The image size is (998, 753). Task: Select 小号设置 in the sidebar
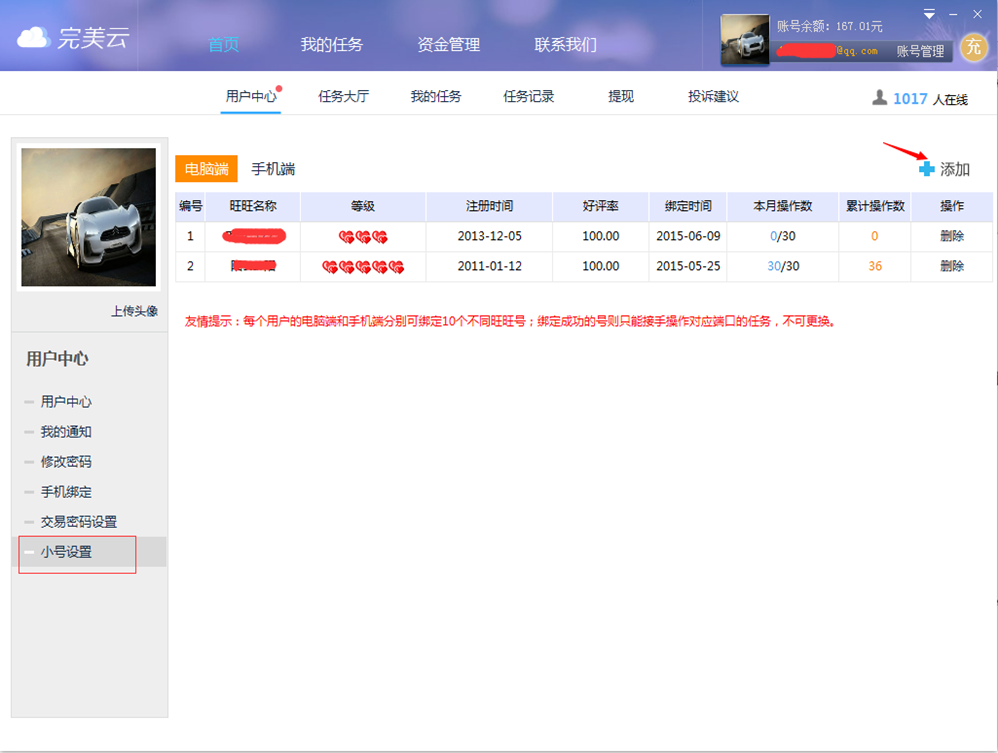[x=66, y=552]
